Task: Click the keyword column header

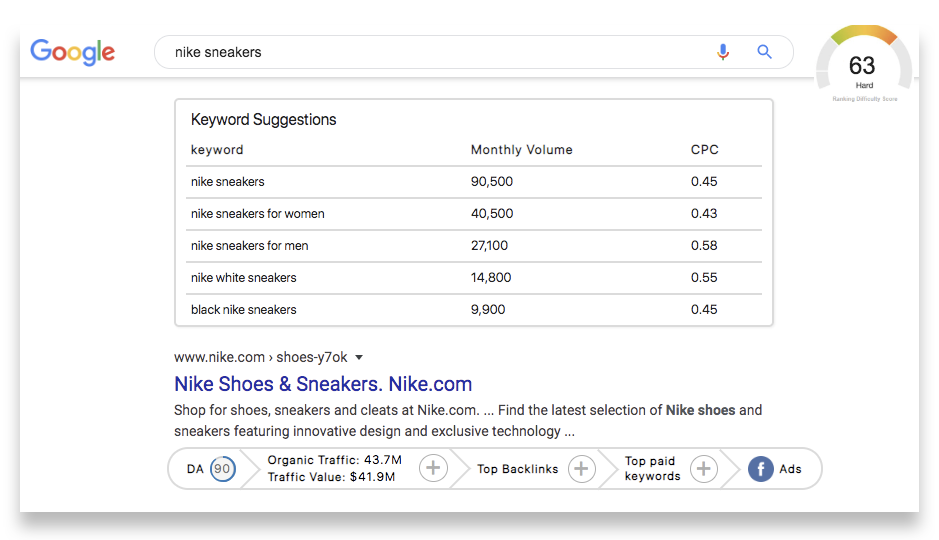Action: (x=217, y=150)
